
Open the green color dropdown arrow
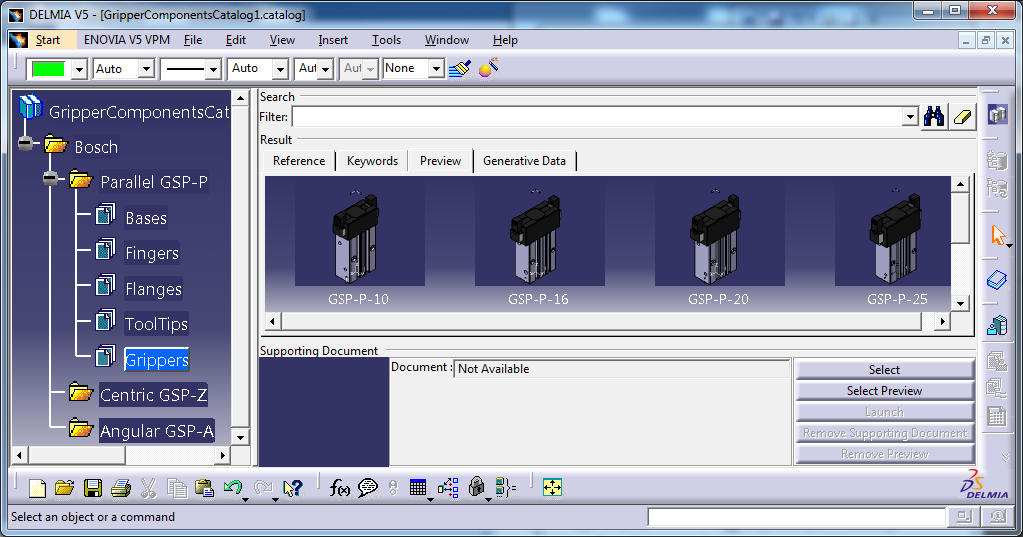[x=79, y=69]
